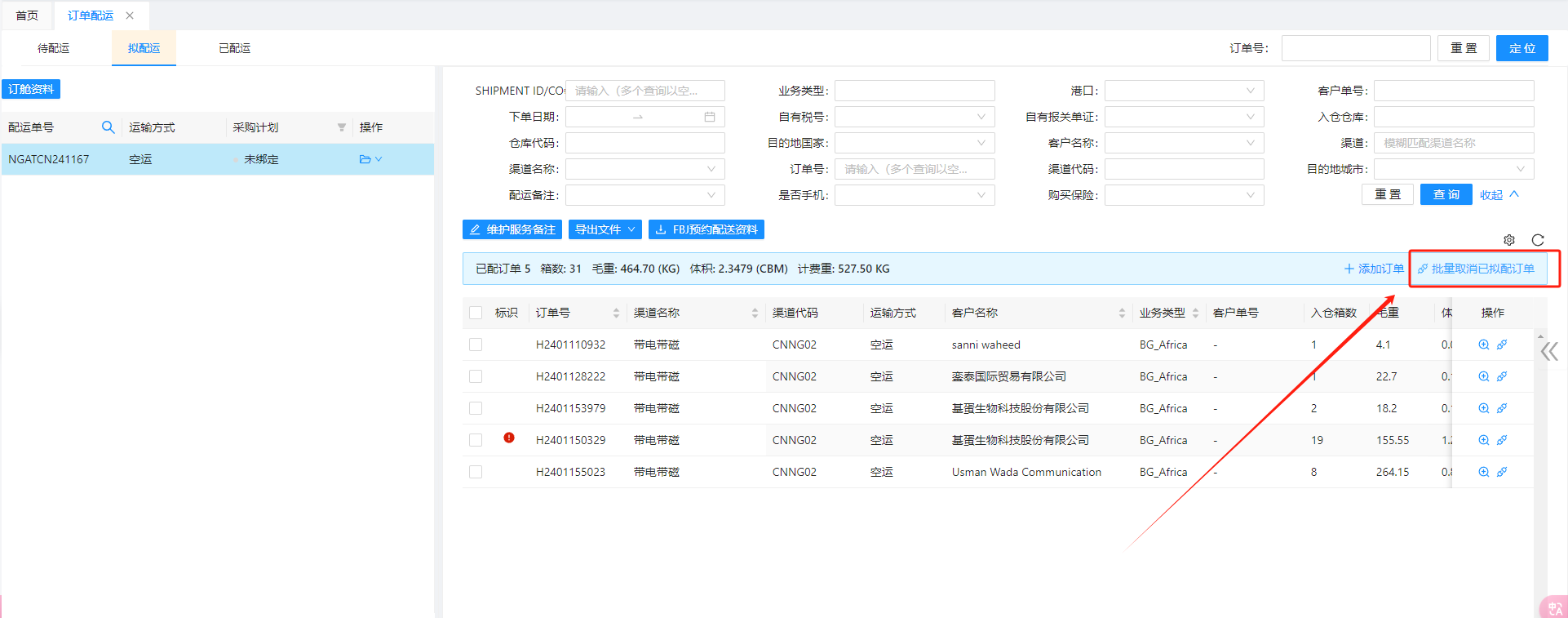Open the 目的地国家 dropdown
1568x618 pixels.
pos(914,143)
